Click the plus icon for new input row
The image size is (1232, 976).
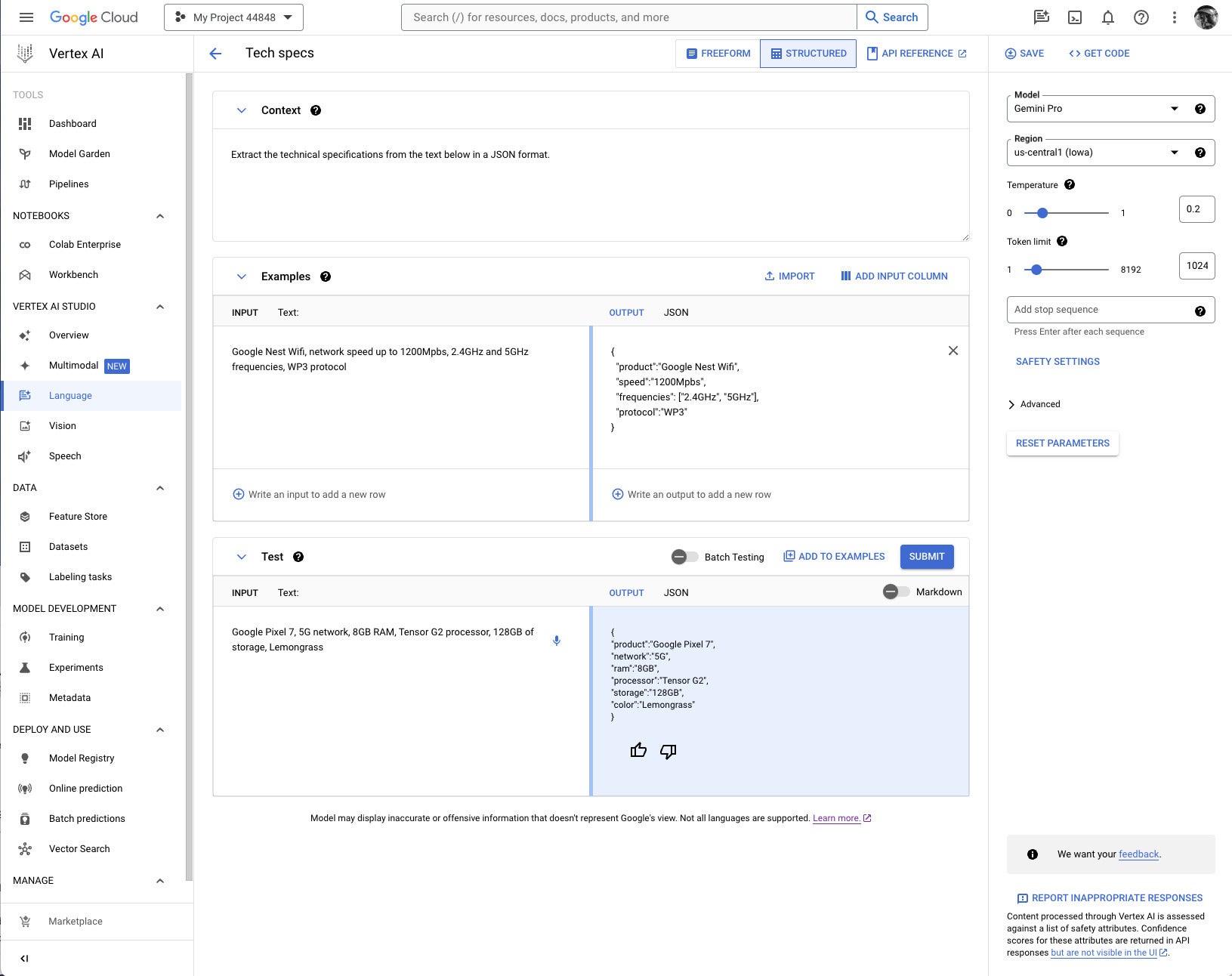click(x=238, y=494)
